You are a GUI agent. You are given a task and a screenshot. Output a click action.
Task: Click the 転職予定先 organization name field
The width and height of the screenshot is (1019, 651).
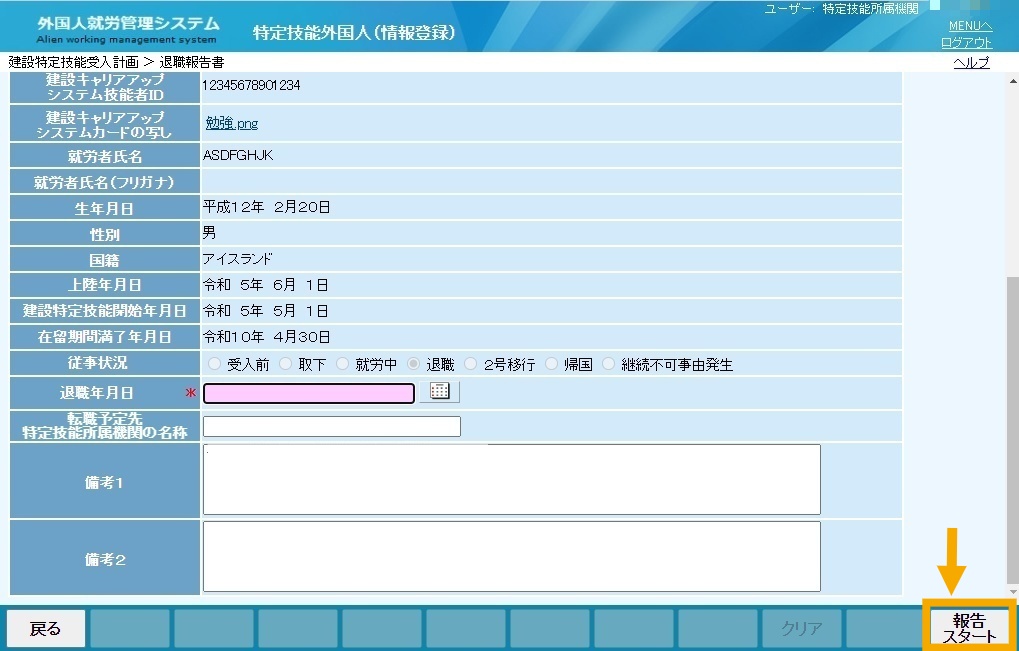(331, 426)
